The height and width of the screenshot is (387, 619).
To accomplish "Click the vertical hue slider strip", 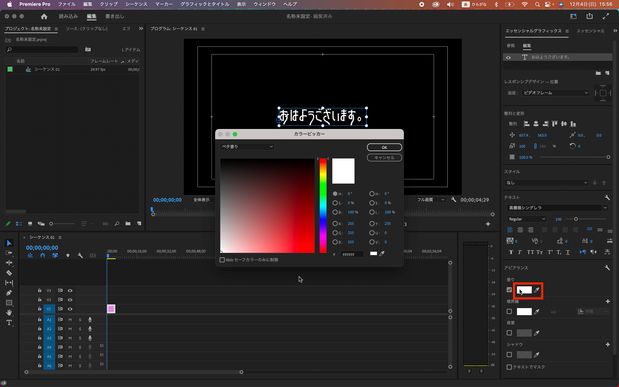I will (x=323, y=206).
